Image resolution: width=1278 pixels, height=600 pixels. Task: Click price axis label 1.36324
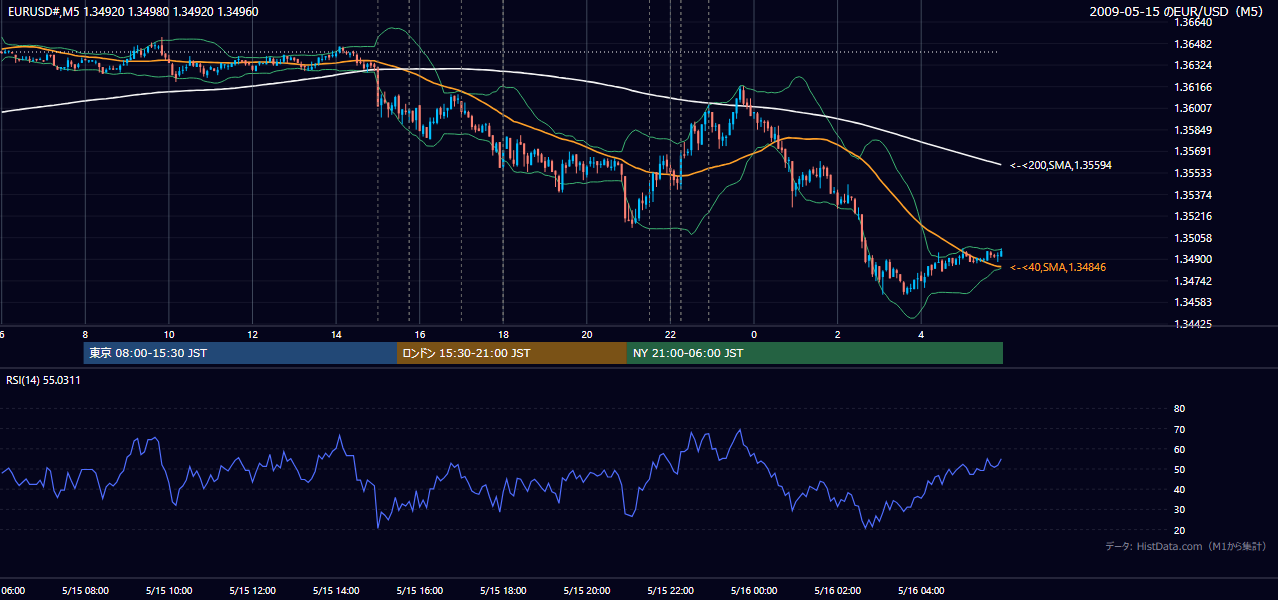tap(1193, 65)
